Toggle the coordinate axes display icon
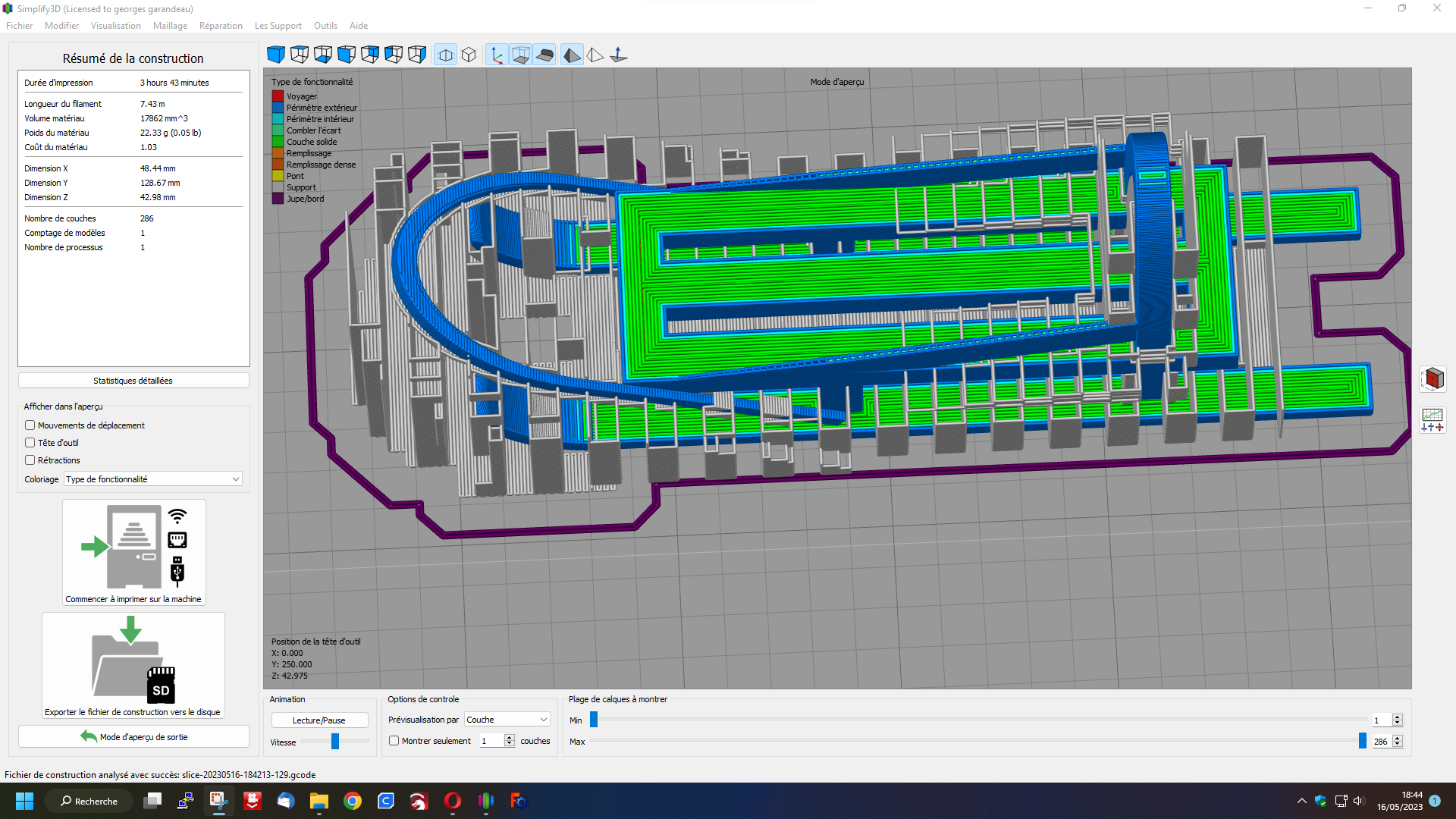The width and height of the screenshot is (1456, 819). 497,55
